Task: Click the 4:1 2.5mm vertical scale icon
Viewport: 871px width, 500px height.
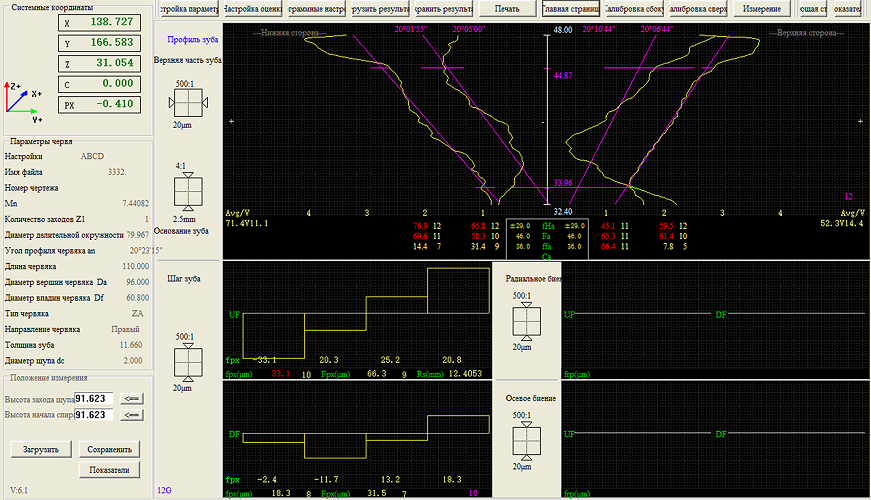Action: pyautogui.click(x=188, y=192)
